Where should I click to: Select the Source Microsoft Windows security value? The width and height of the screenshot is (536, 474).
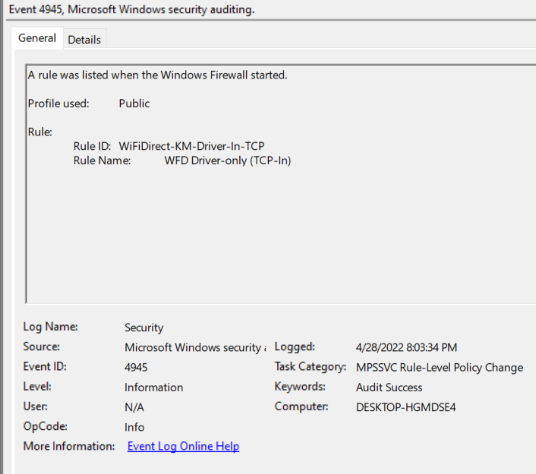(195, 348)
